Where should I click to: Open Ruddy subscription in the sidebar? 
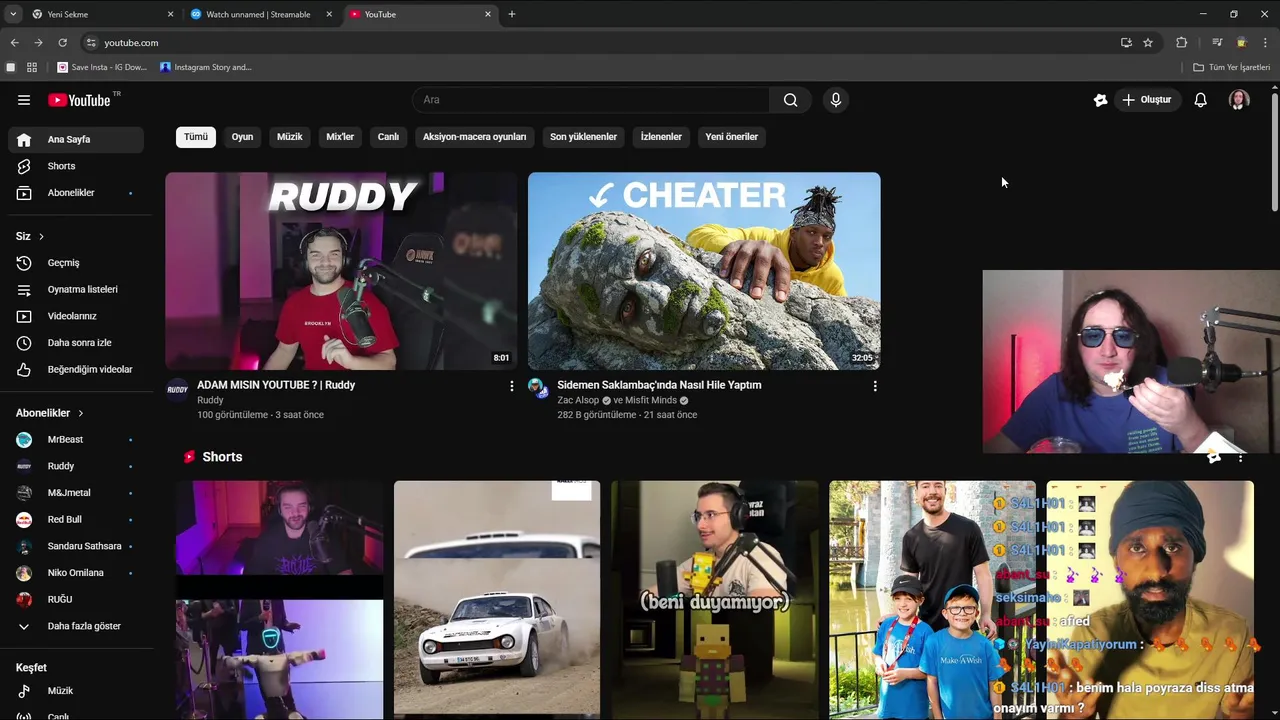(x=76, y=466)
